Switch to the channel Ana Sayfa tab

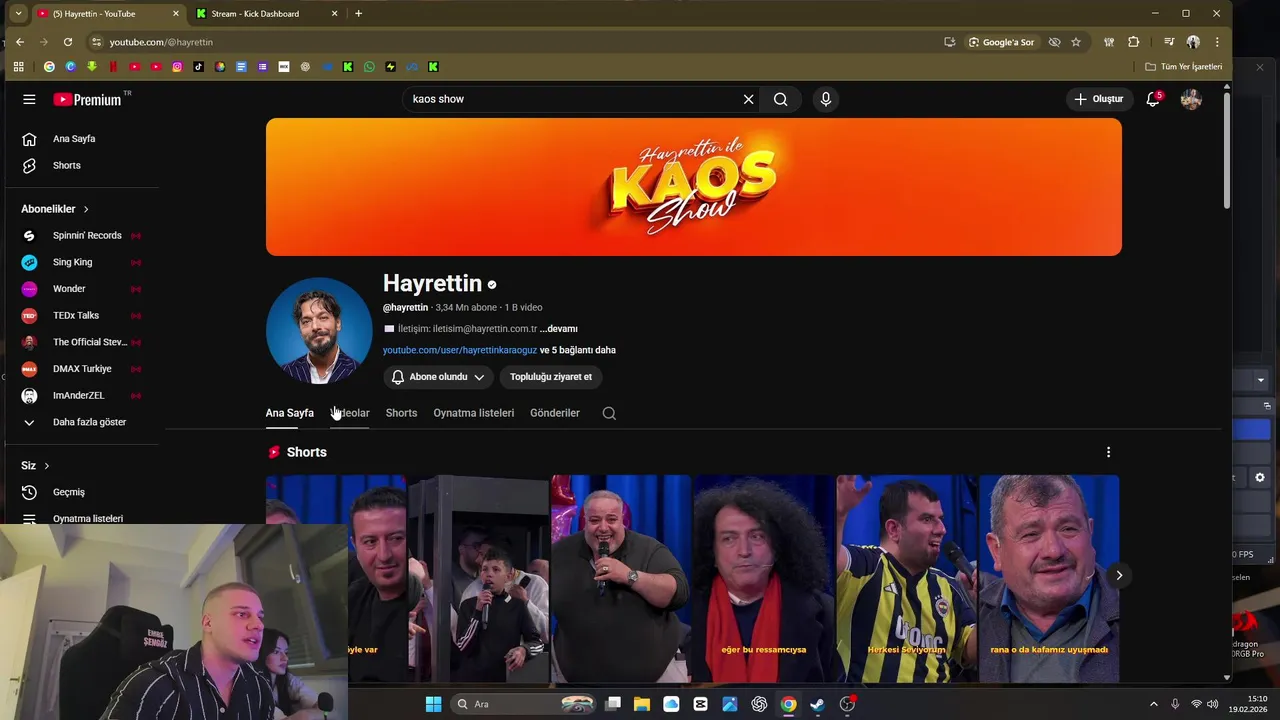290,413
